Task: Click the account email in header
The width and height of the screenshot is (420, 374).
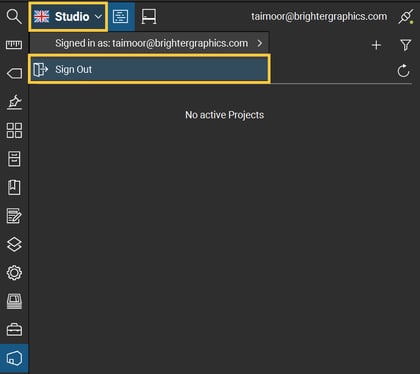Action: 319,16
